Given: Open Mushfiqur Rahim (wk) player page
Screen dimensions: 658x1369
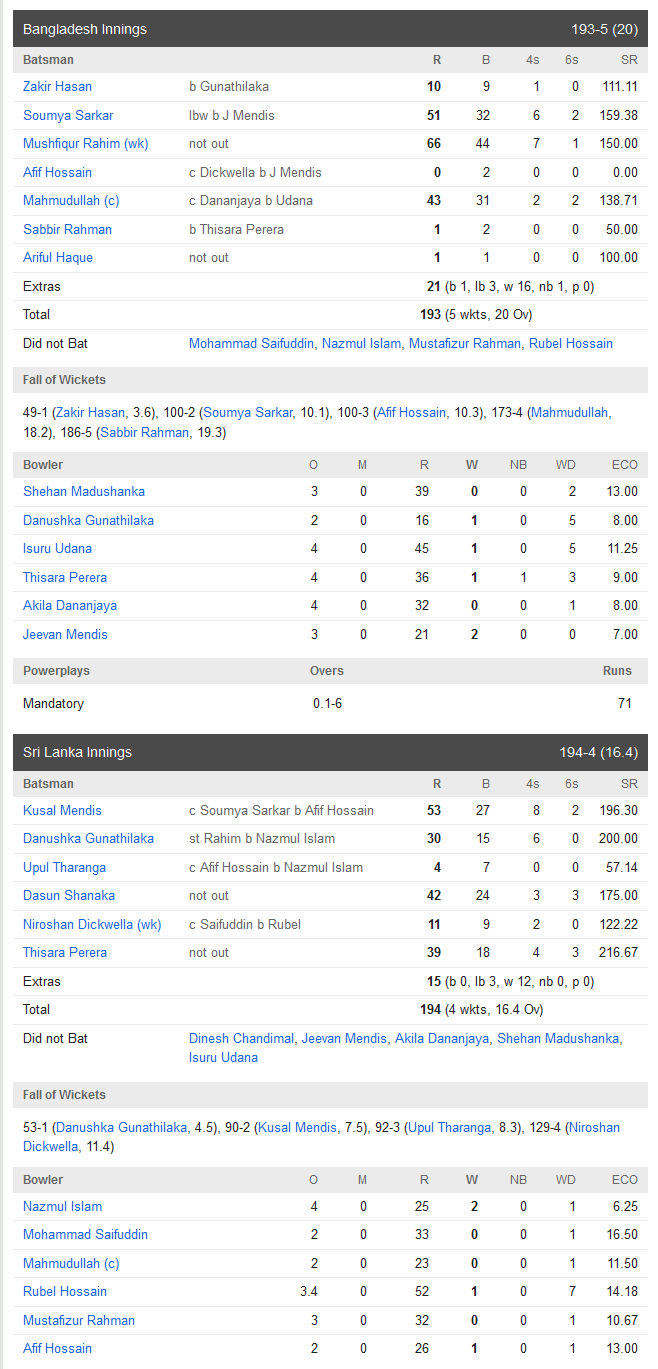Looking at the screenshot, I should pyautogui.click(x=86, y=144).
